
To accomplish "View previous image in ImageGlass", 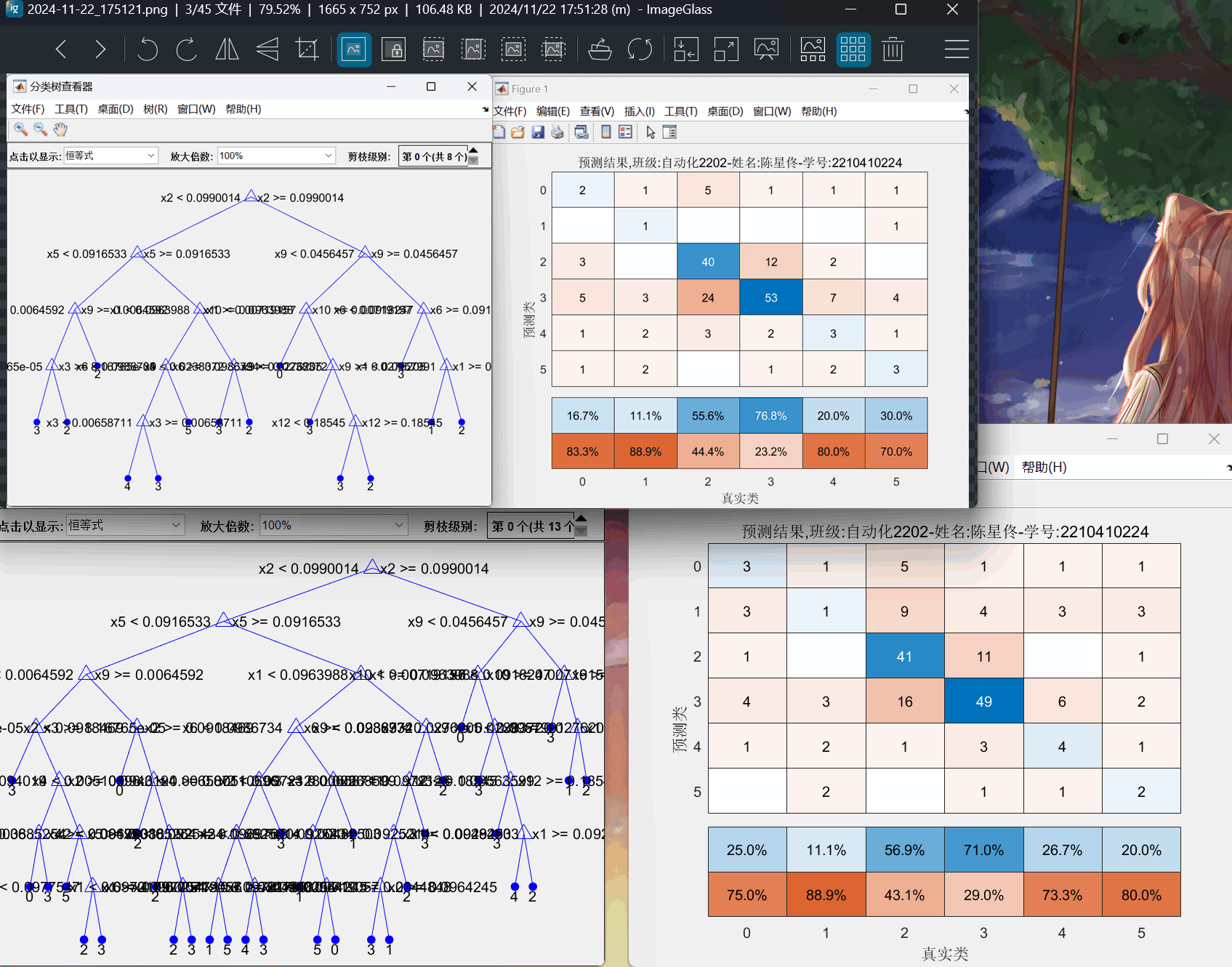I will point(61,49).
